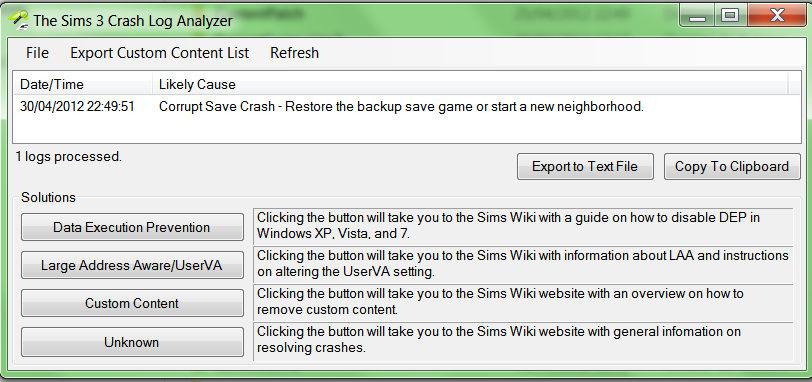Image resolution: width=812 pixels, height=382 pixels.
Task: Minimize the Crash Log Analyzer window
Action: [698, 16]
